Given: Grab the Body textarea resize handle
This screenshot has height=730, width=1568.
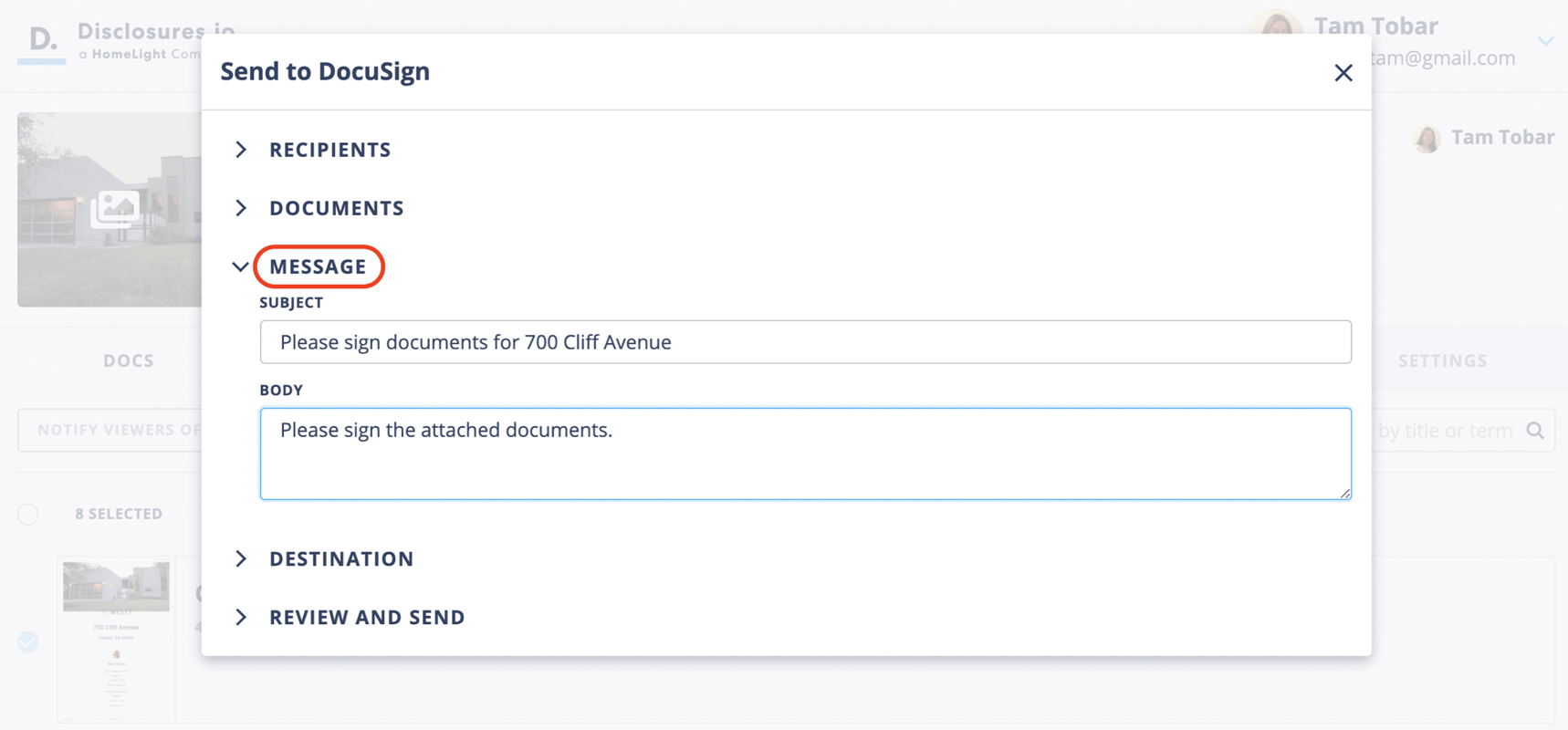Looking at the screenshot, I should click(x=1345, y=494).
